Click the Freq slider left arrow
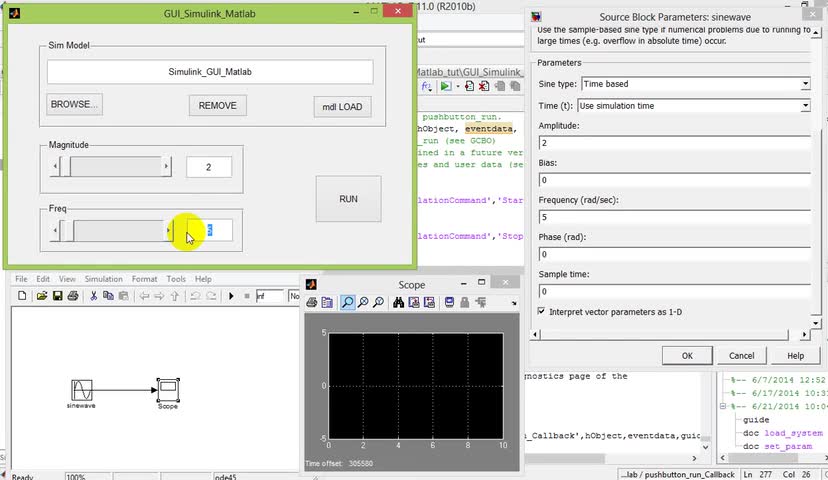The image size is (828, 480). pyautogui.click(x=55, y=231)
